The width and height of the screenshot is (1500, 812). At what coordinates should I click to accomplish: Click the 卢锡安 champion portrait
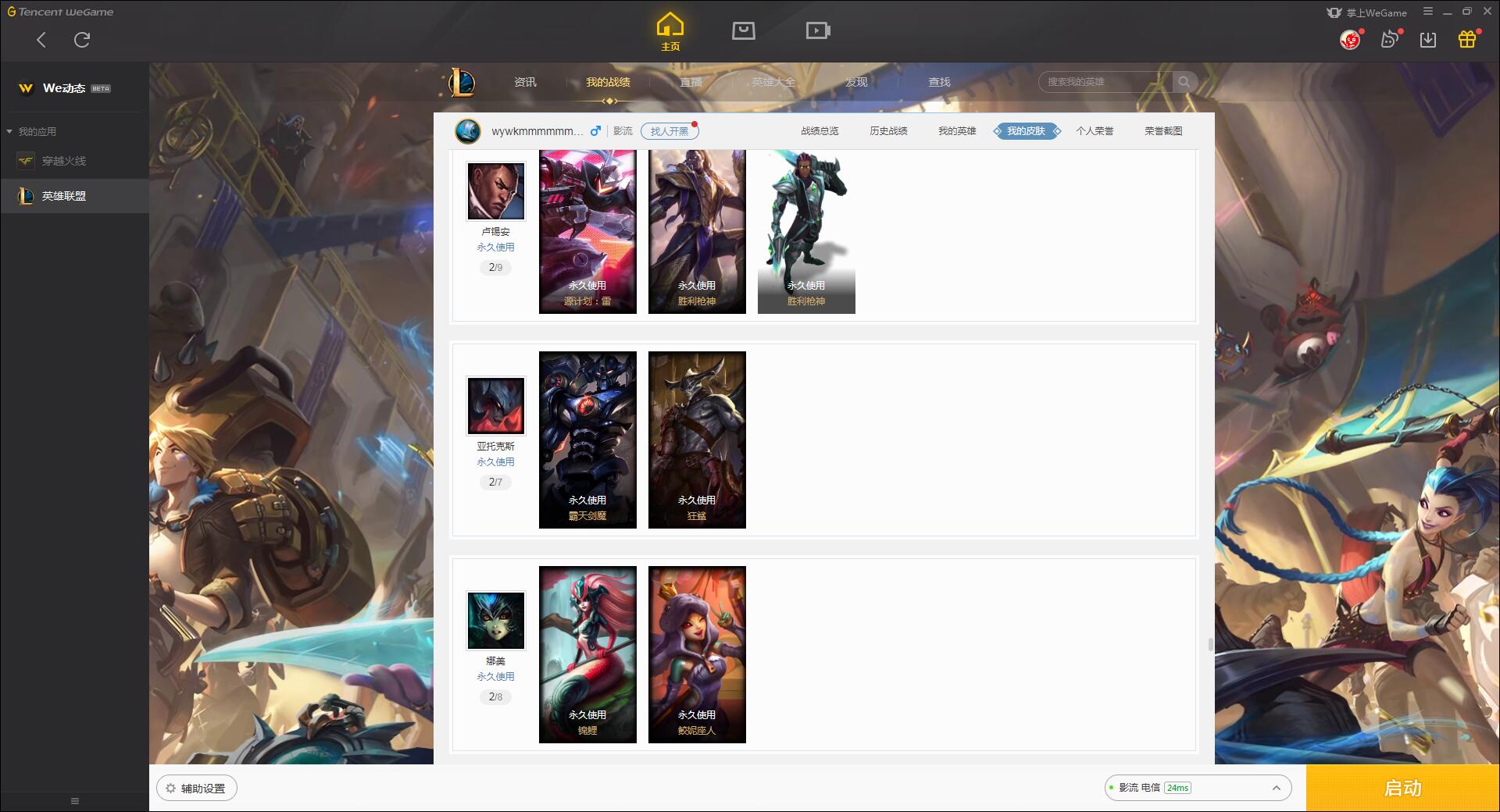496,191
